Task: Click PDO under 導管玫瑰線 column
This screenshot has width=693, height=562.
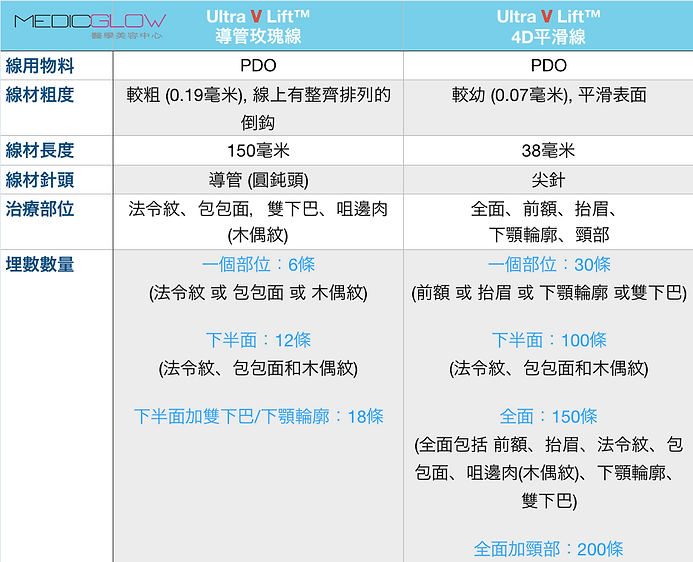Action: tap(258, 66)
